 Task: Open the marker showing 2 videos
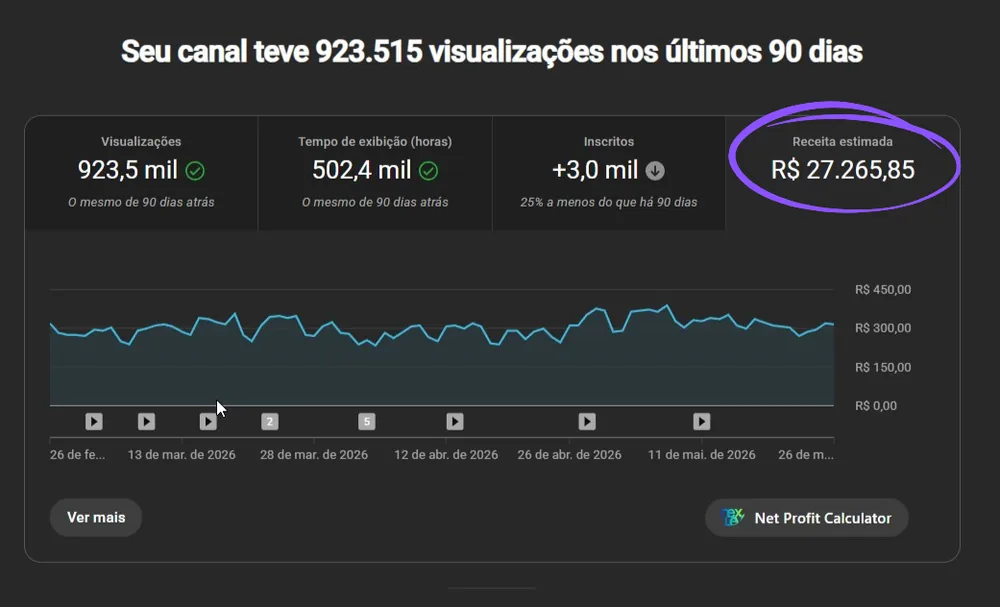coord(270,421)
